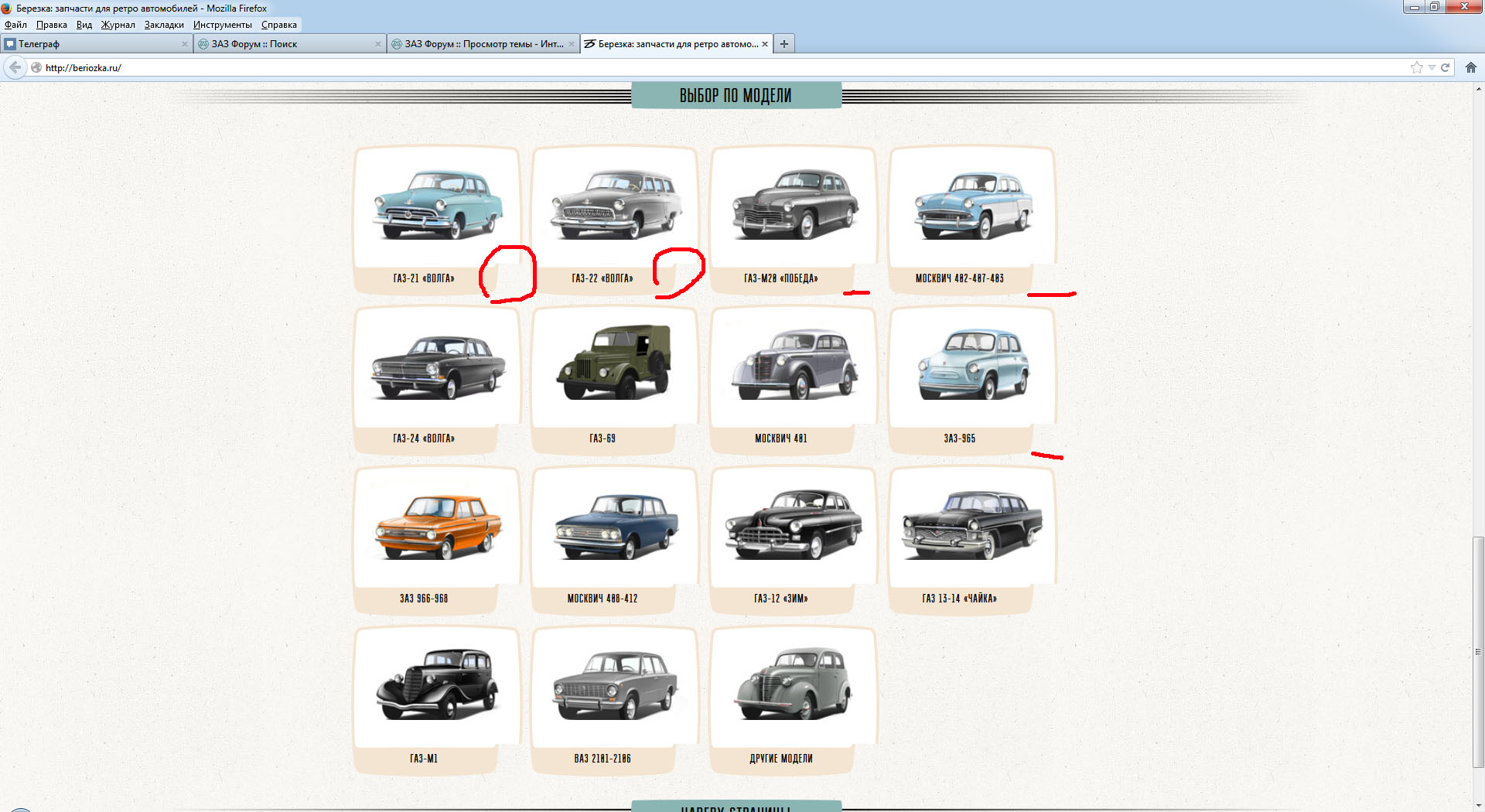Click the Другие модели label

pyautogui.click(x=781, y=759)
